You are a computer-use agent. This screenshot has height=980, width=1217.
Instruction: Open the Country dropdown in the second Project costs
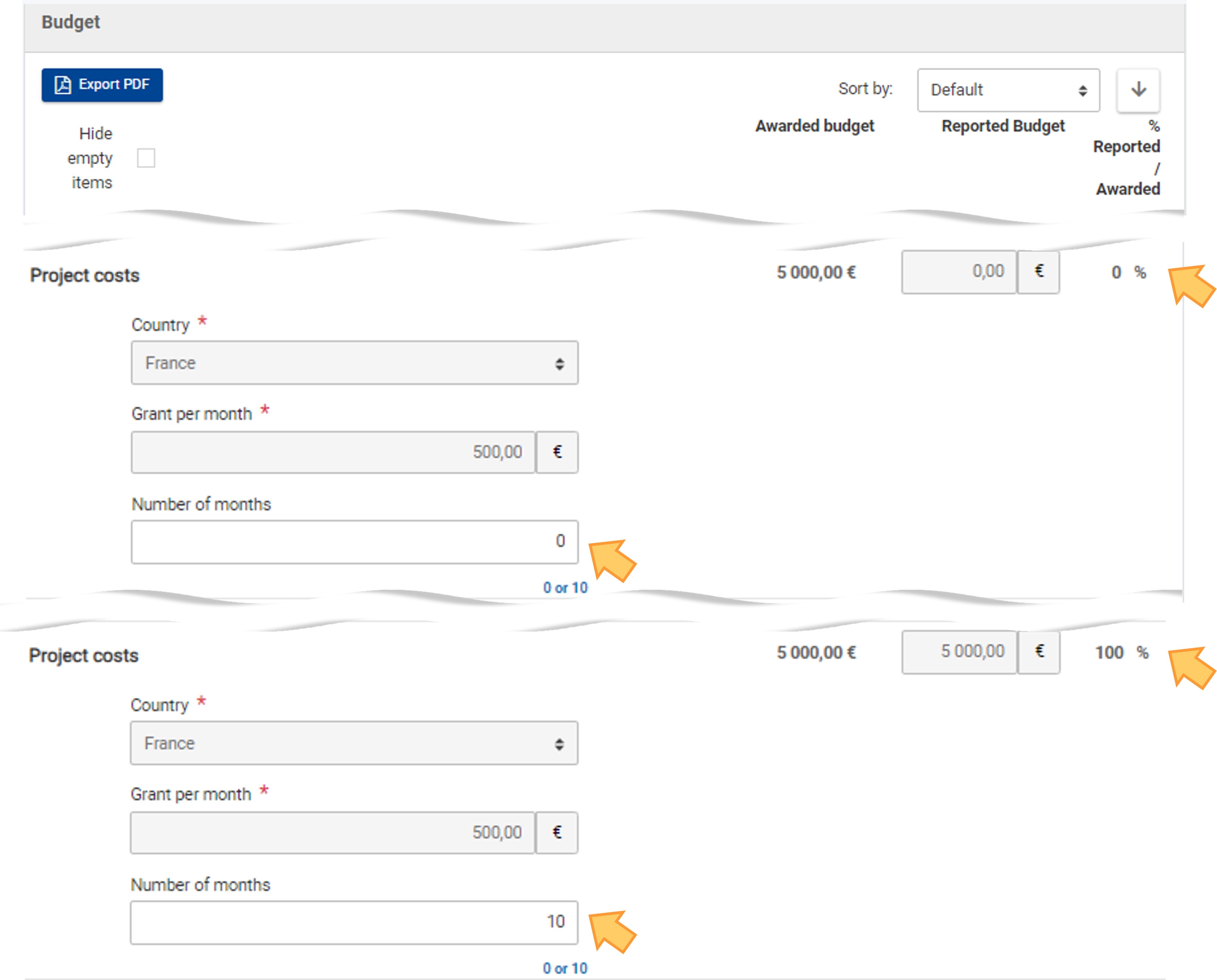pos(354,743)
